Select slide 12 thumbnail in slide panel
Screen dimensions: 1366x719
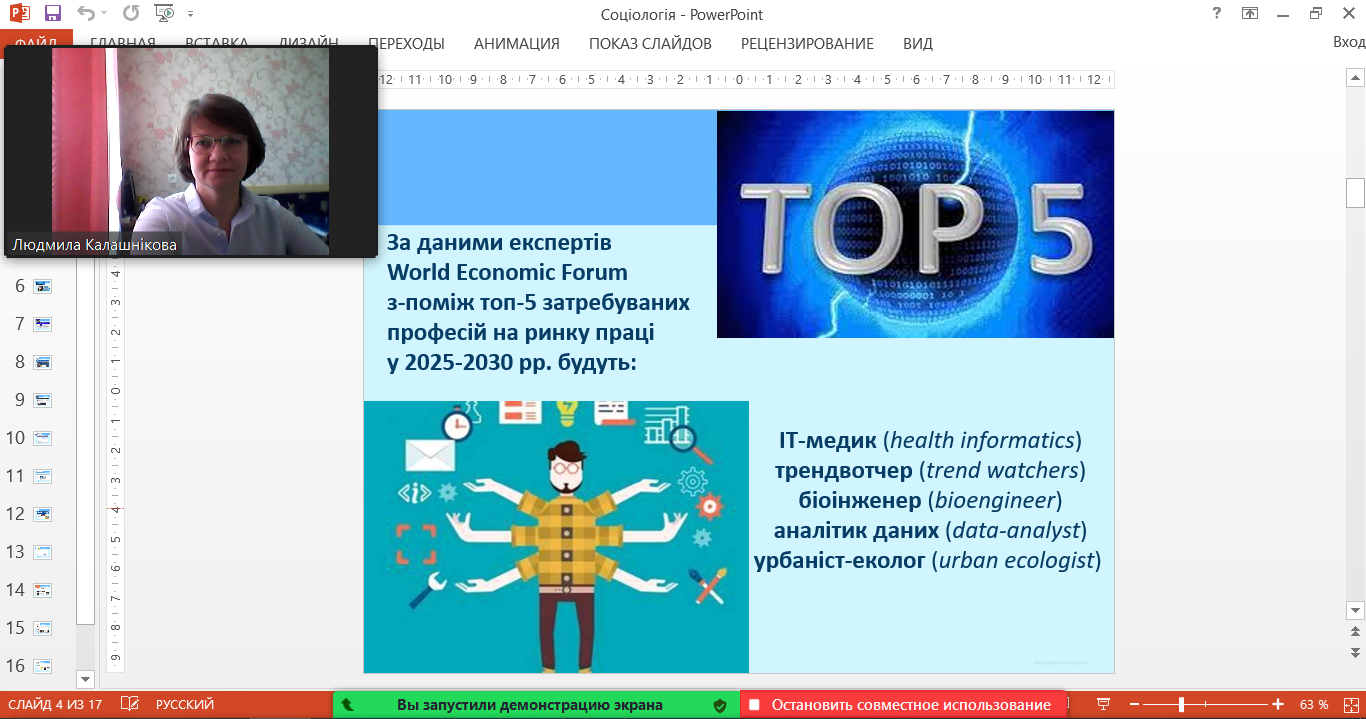coord(43,514)
